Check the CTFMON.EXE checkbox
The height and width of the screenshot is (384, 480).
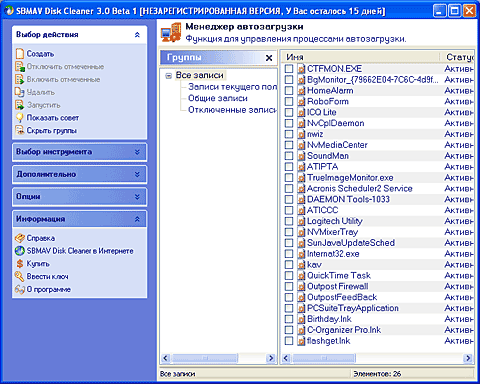[x=289, y=69]
